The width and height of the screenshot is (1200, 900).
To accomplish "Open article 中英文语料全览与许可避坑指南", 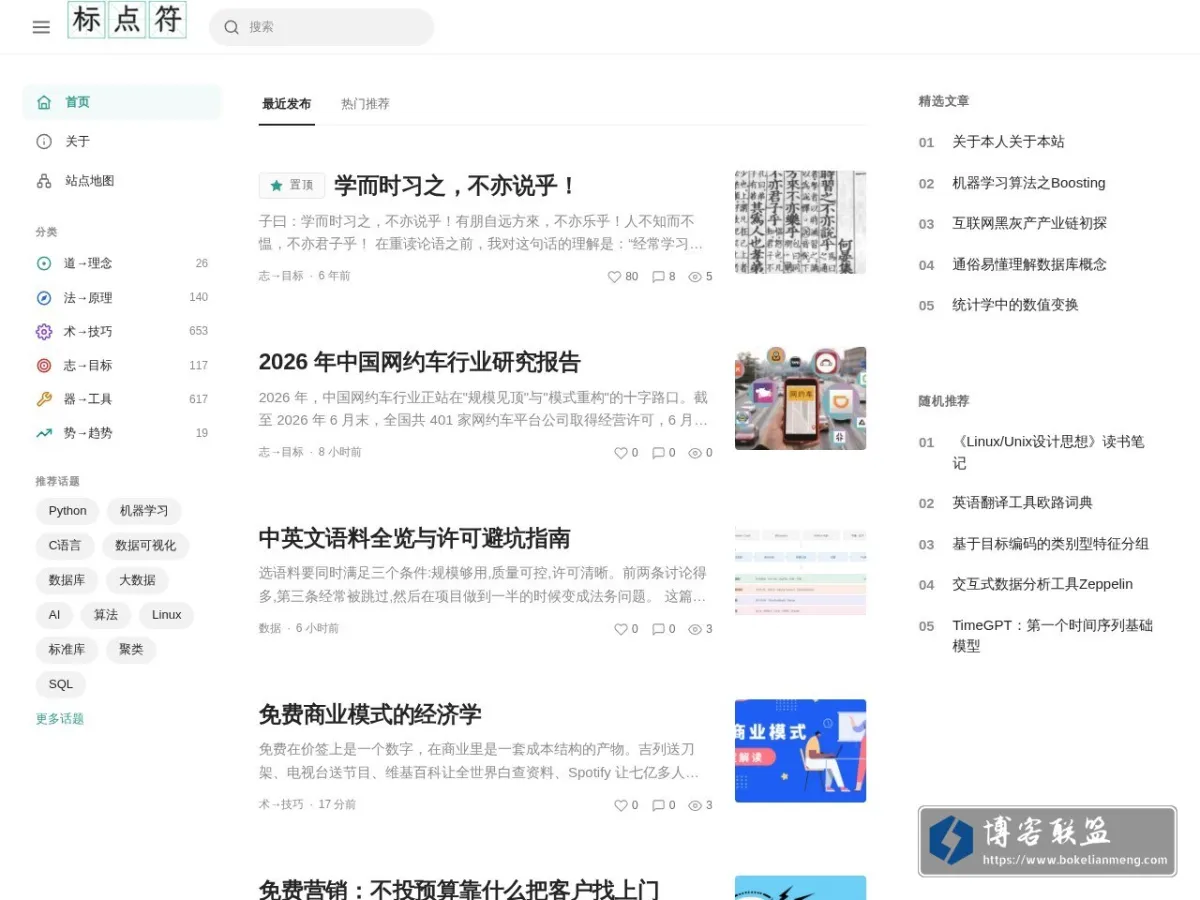I will (415, 538).
